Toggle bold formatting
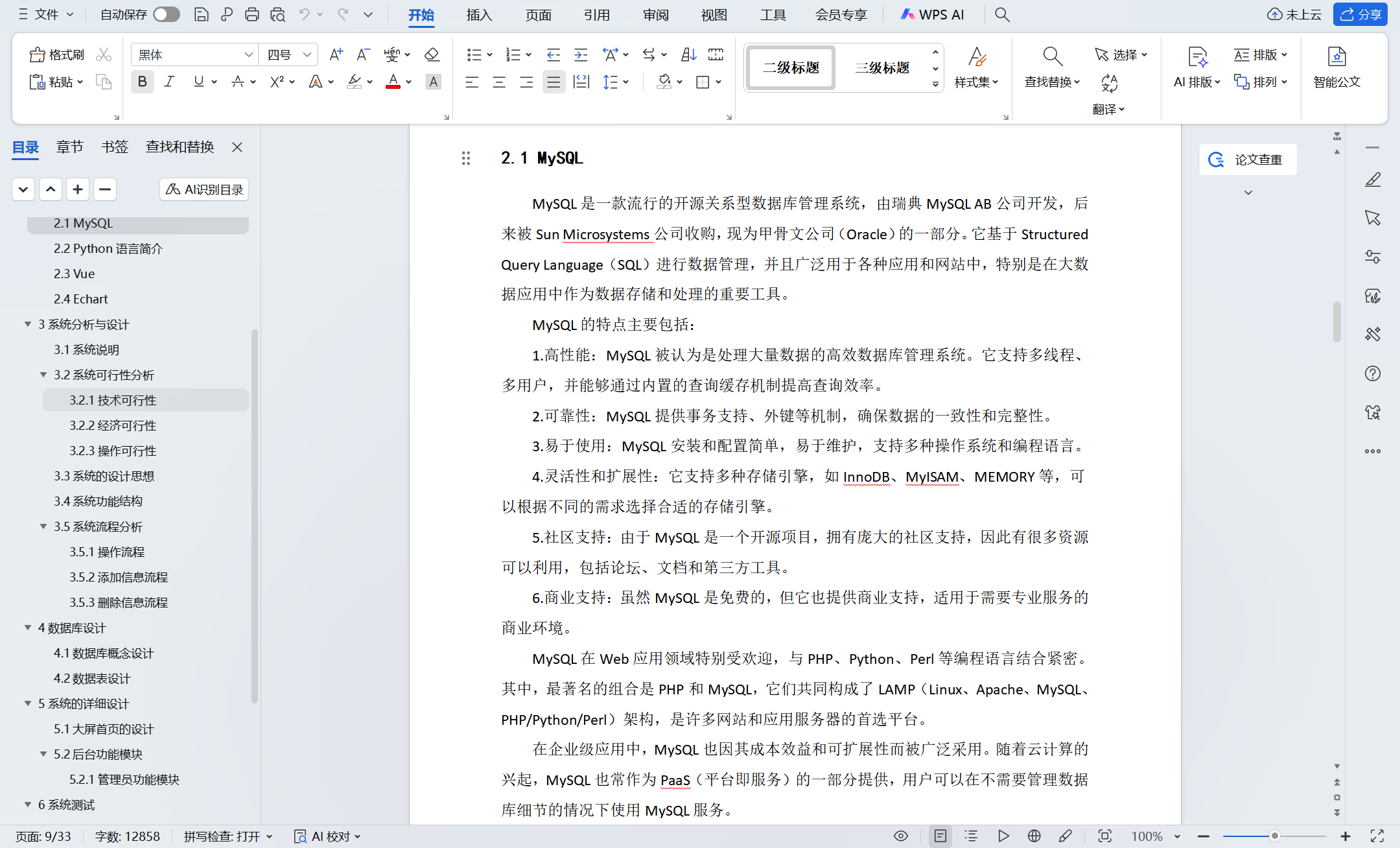 (142, 82)
